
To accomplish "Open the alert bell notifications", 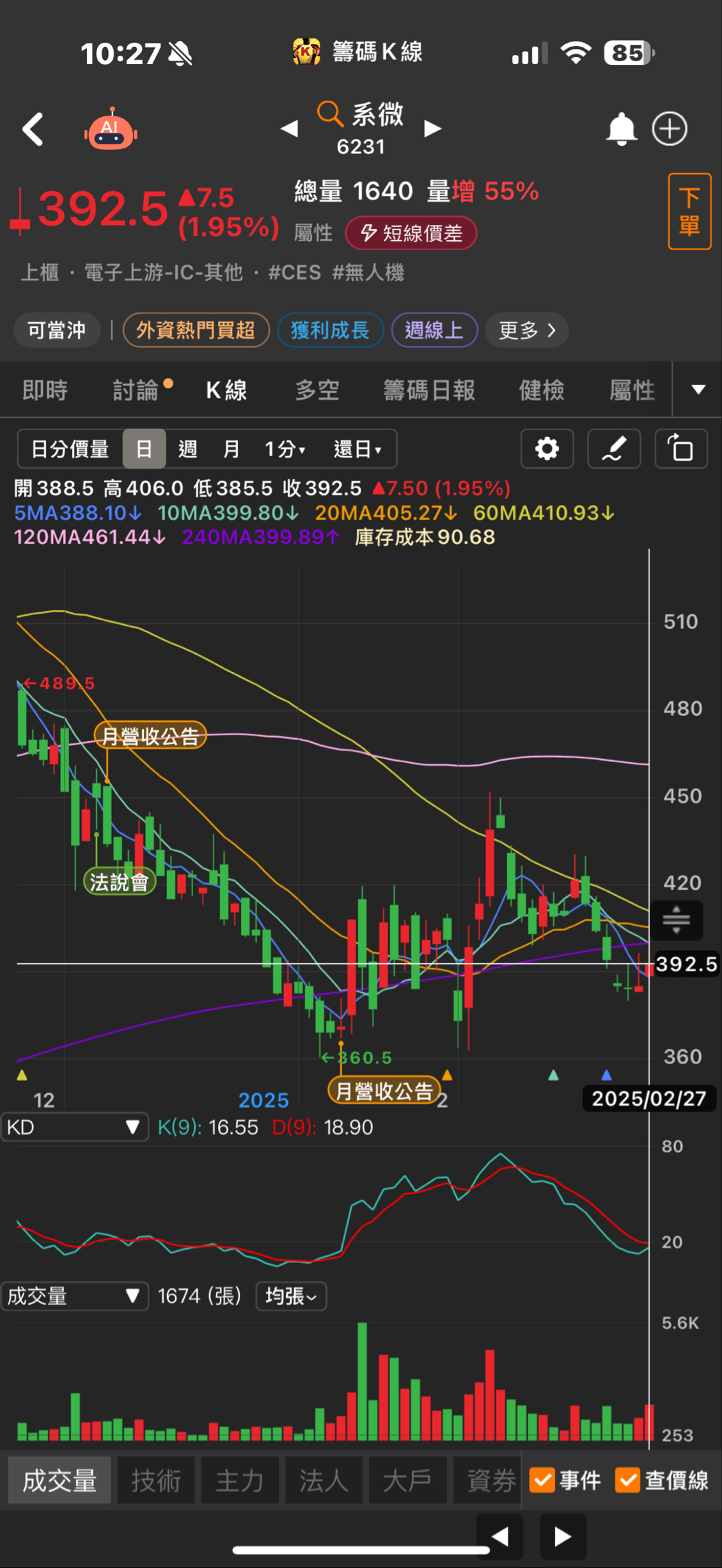I will pos(621,129).
